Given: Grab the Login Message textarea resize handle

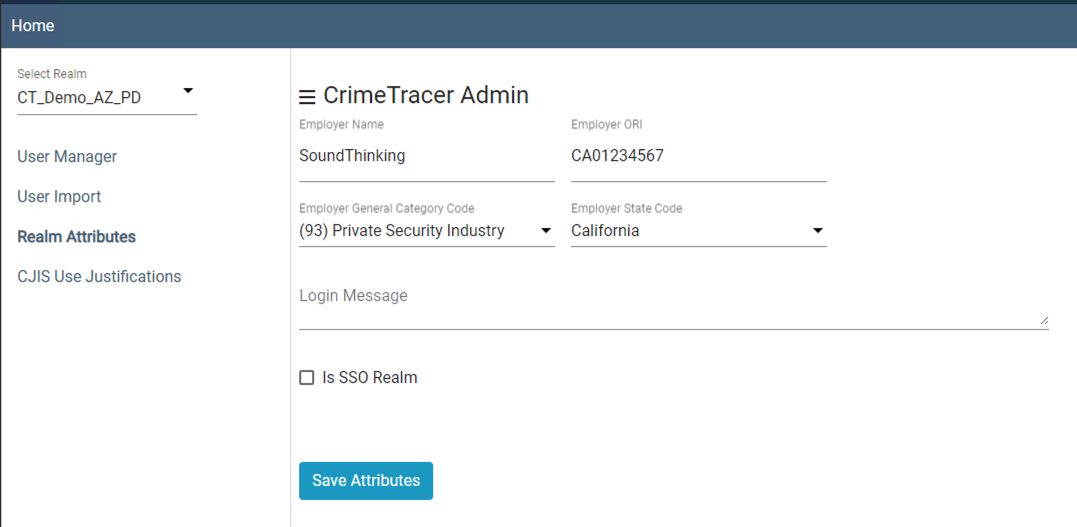Looking at the screenshot, I should pos(1044,320).
